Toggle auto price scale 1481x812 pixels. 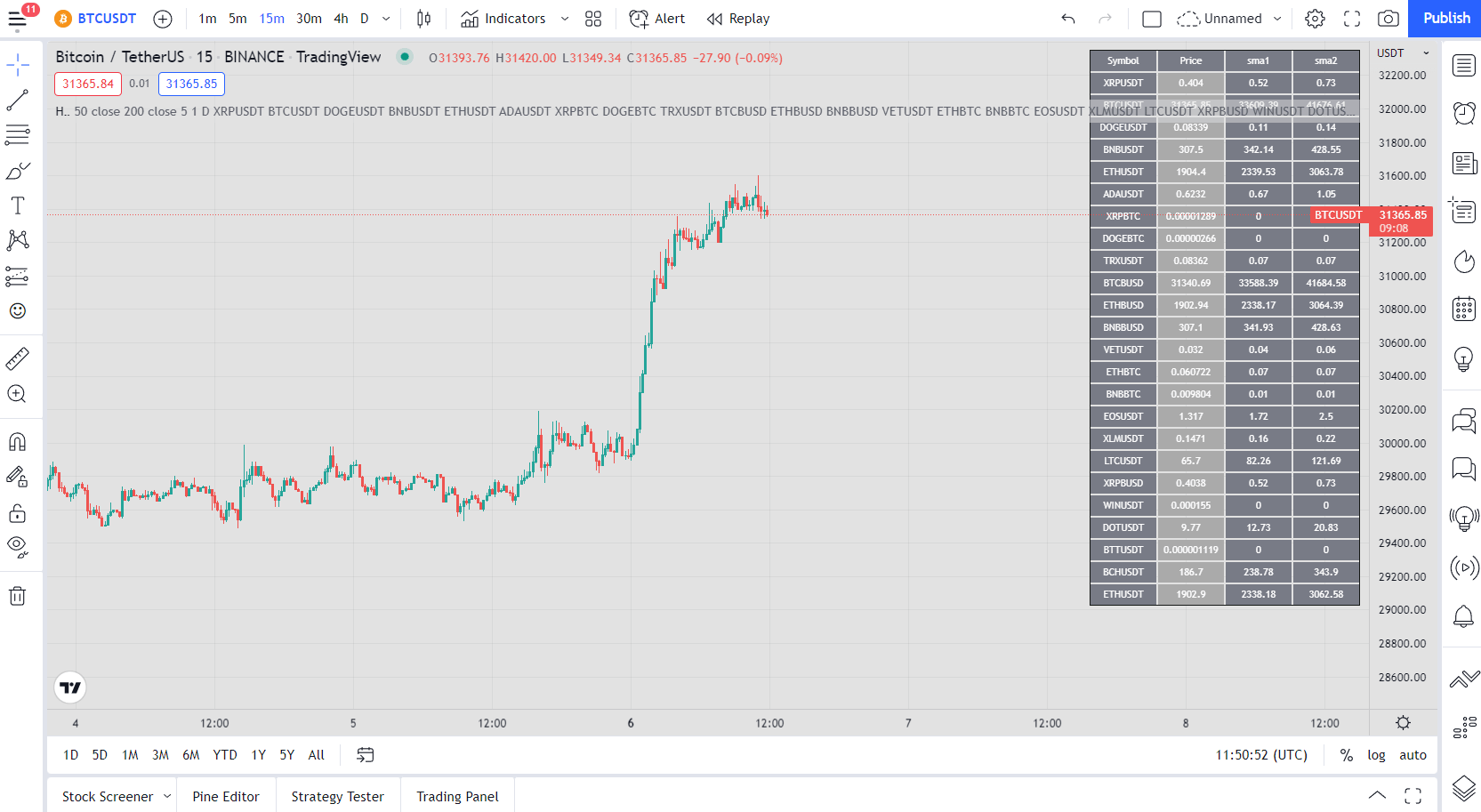1413,755
